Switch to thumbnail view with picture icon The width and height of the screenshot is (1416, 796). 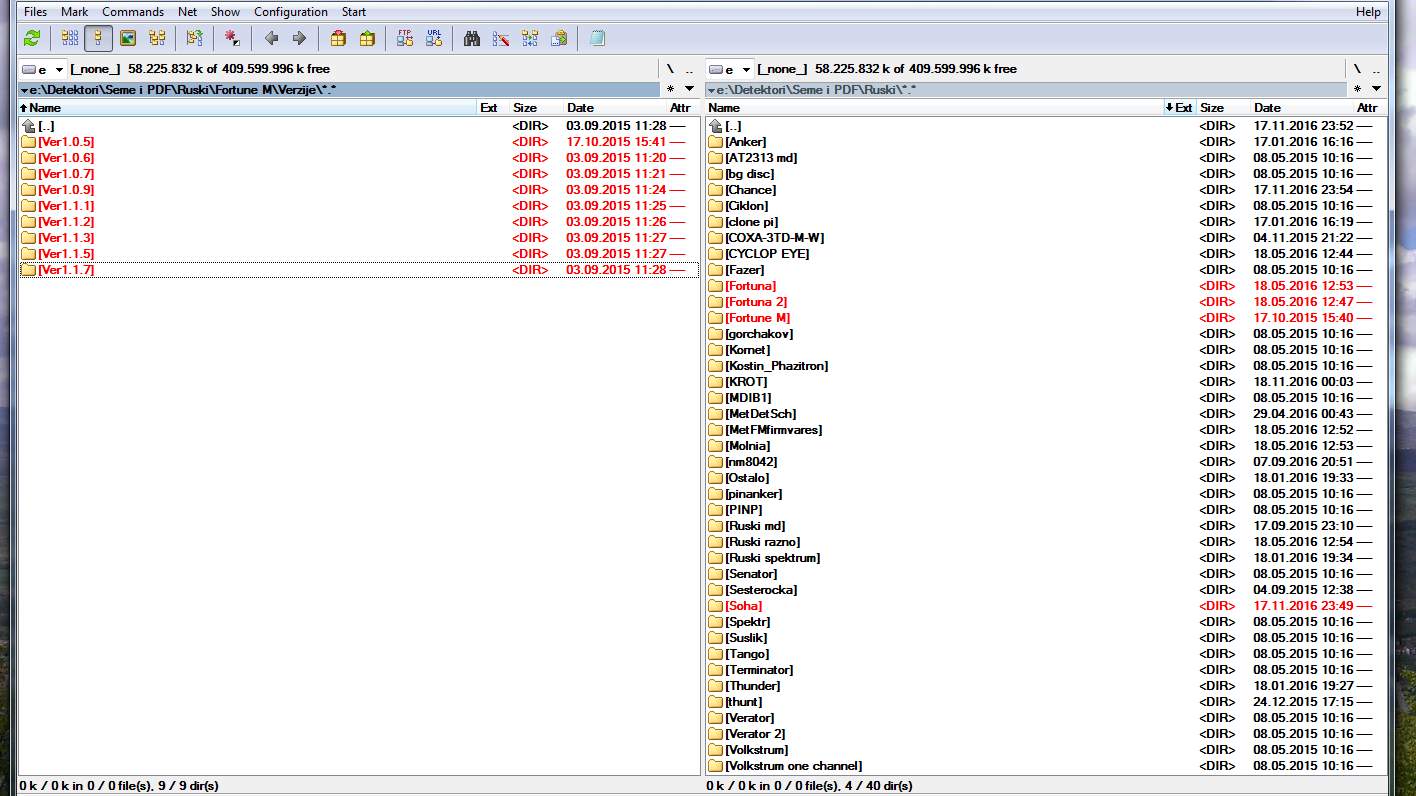(127, 38)
